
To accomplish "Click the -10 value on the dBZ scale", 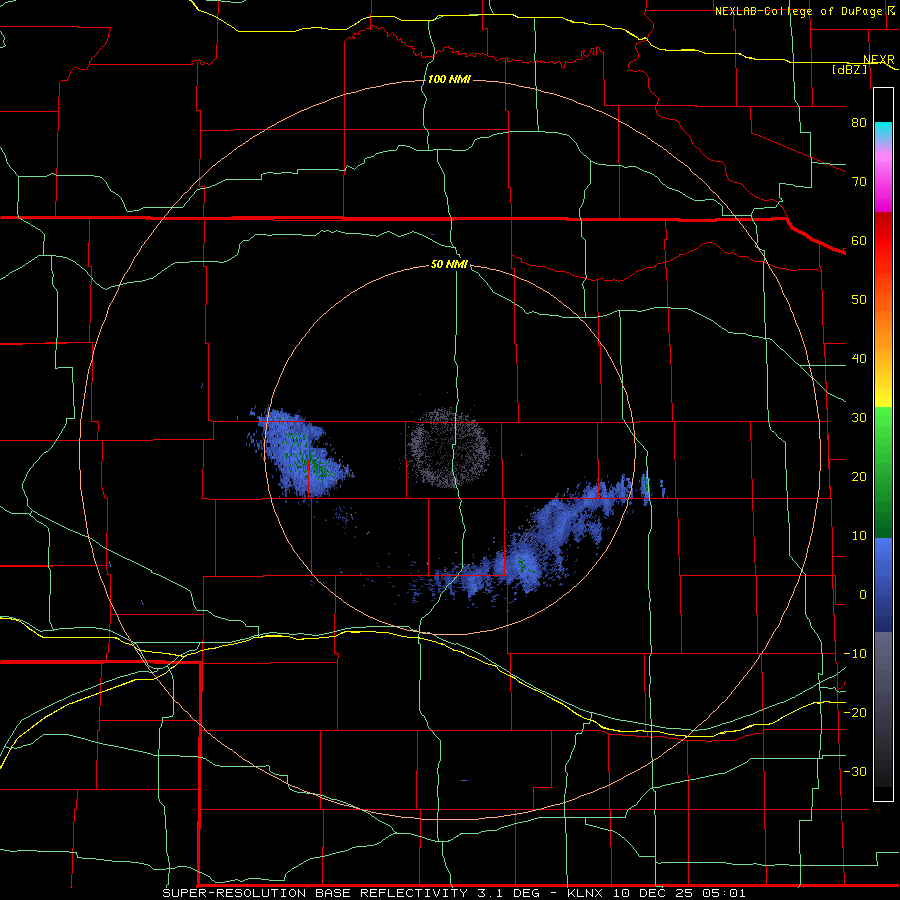I will pyautogui.click(x=855, y=654).
